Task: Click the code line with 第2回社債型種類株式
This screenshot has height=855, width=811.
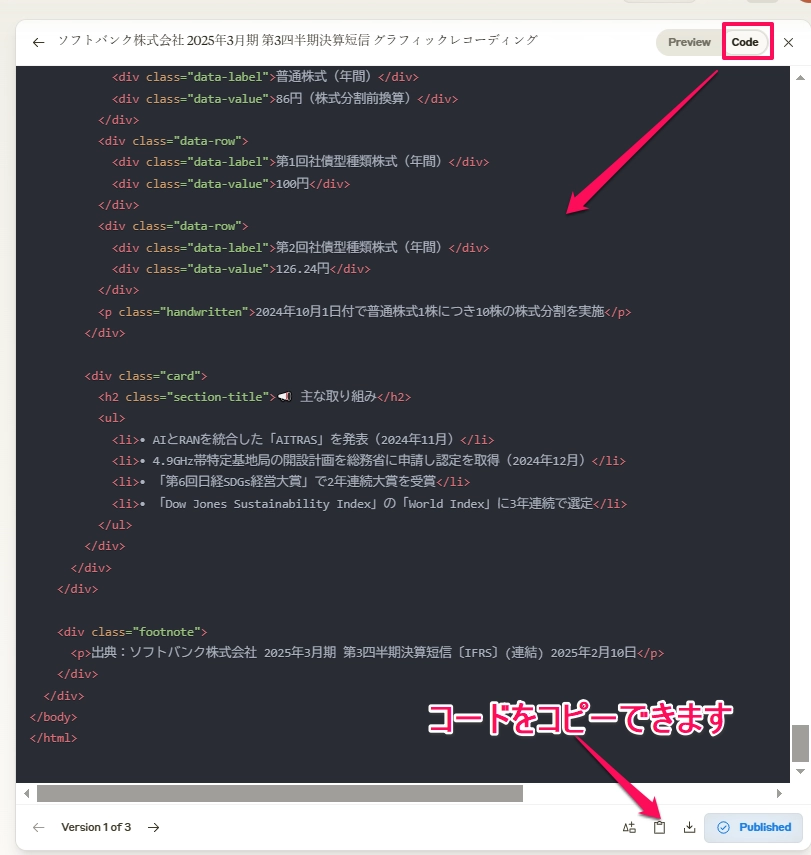Action: (301, 248)
